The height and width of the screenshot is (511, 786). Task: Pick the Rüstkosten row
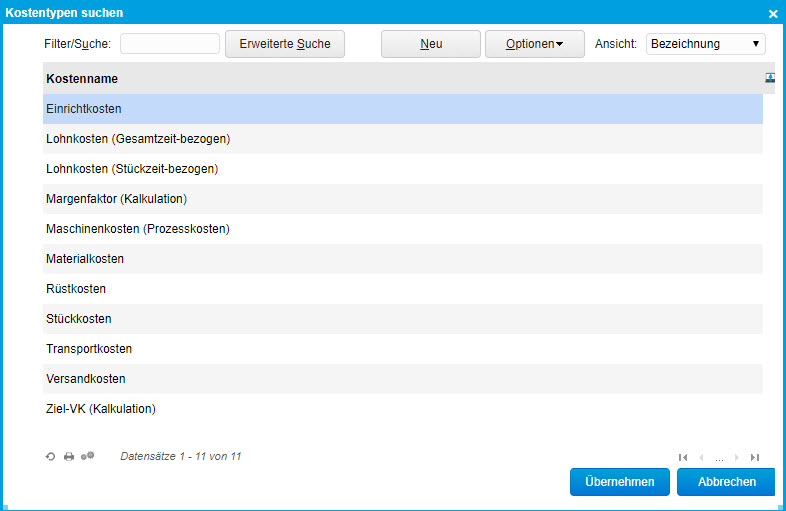(x=403, y=289)
